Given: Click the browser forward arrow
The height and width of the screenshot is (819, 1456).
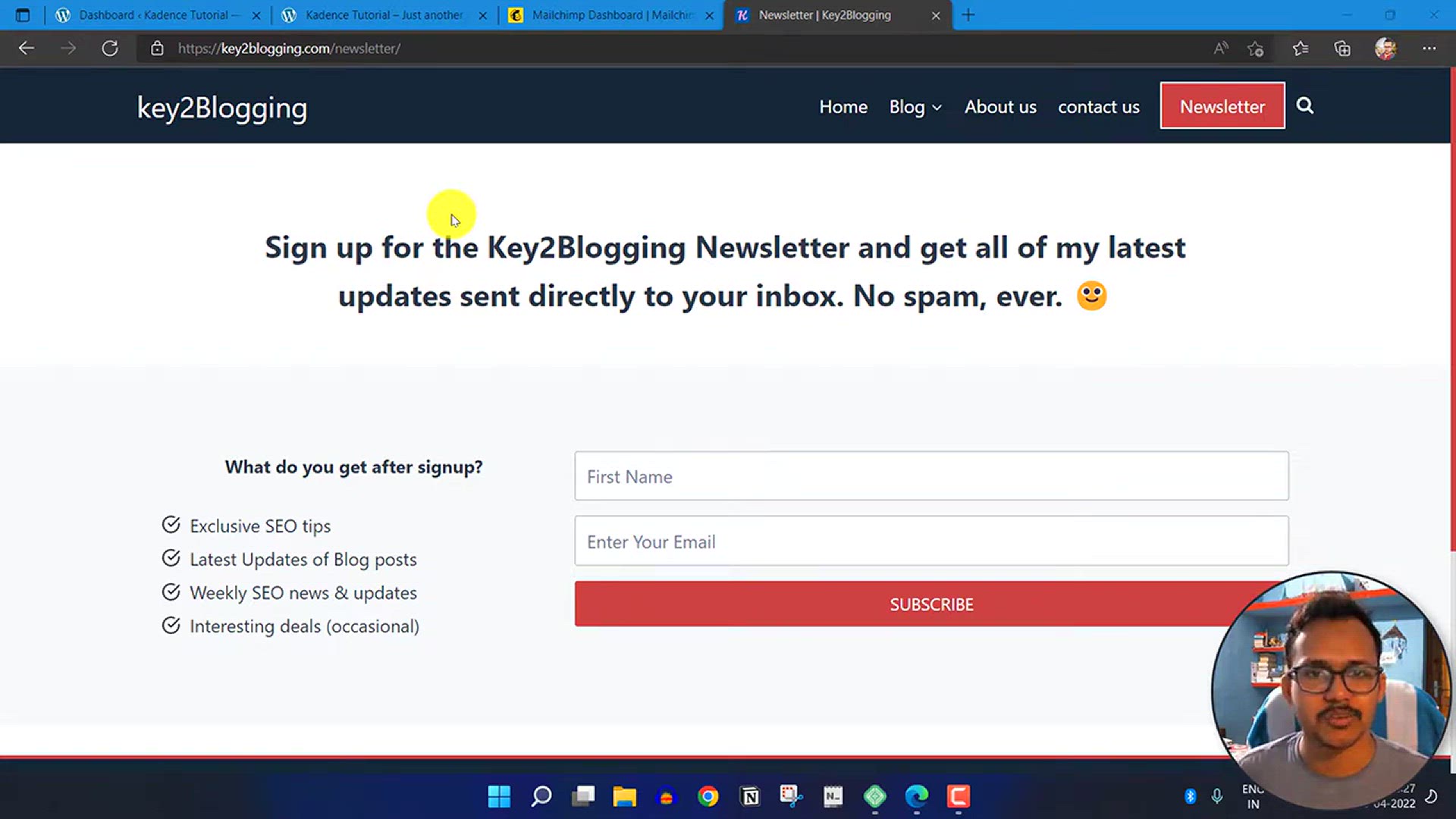Looking at the screenshot, I should (68, 49).
